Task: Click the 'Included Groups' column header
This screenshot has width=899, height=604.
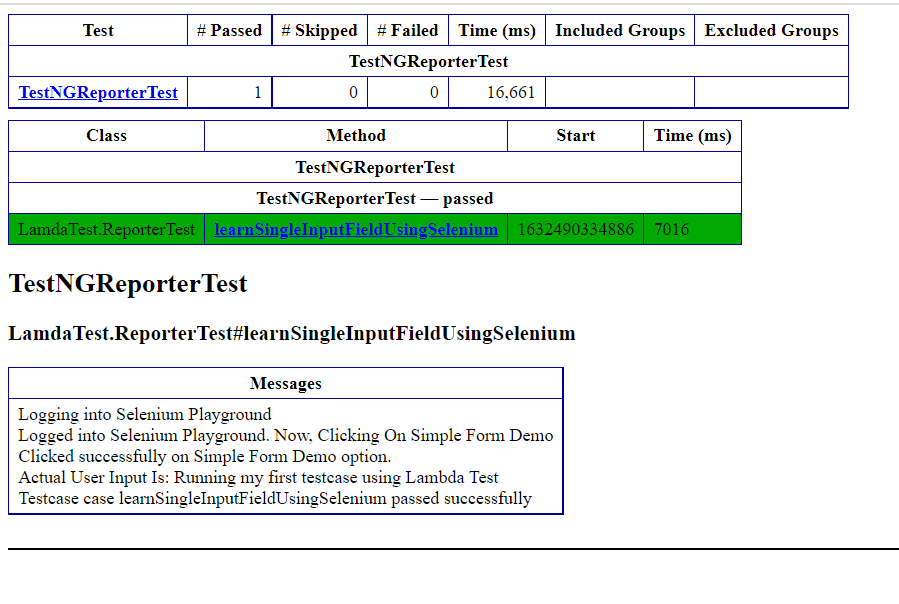Action: pos(620,30)
